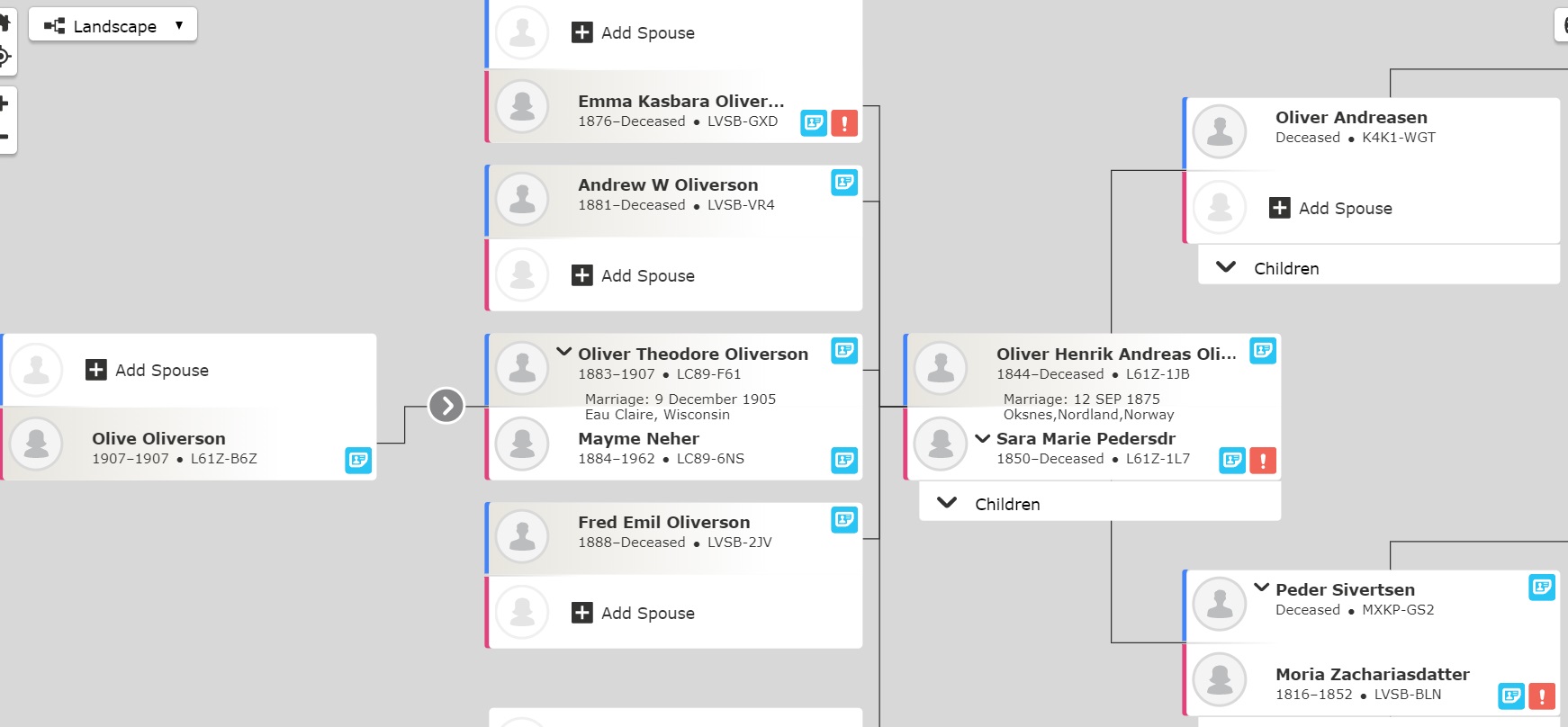
Task: Click red data problem alert on Emma Kasbara
Action: click(x=844, y=123)
